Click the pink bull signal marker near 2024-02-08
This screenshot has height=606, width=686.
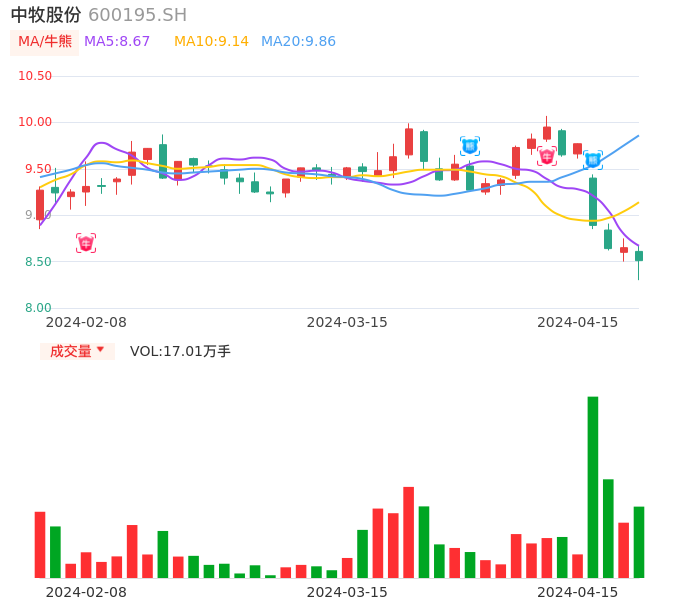point(86,243)
